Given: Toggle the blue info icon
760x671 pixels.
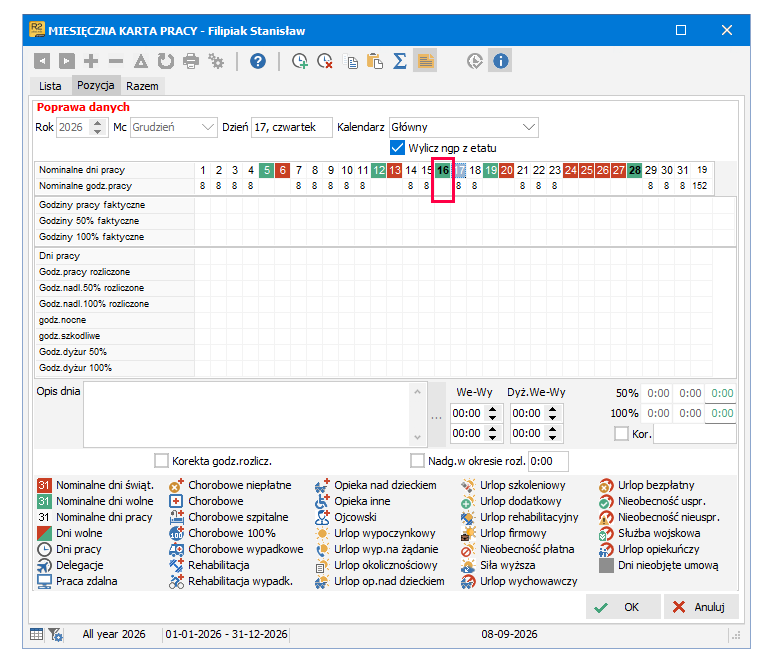Looking at the screenshot, I should click(500, 61).
